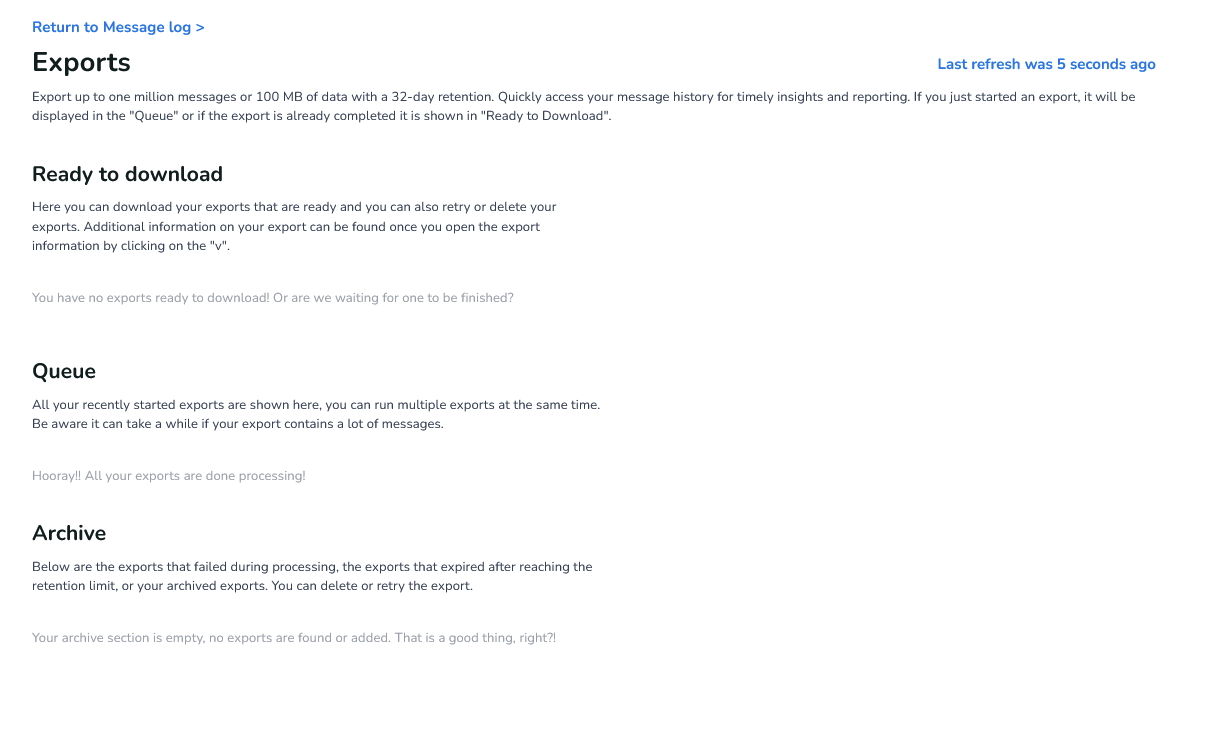Click the "Here you can download your exports" line
The width and height of the screenshot is (1208, 729).
294,207
